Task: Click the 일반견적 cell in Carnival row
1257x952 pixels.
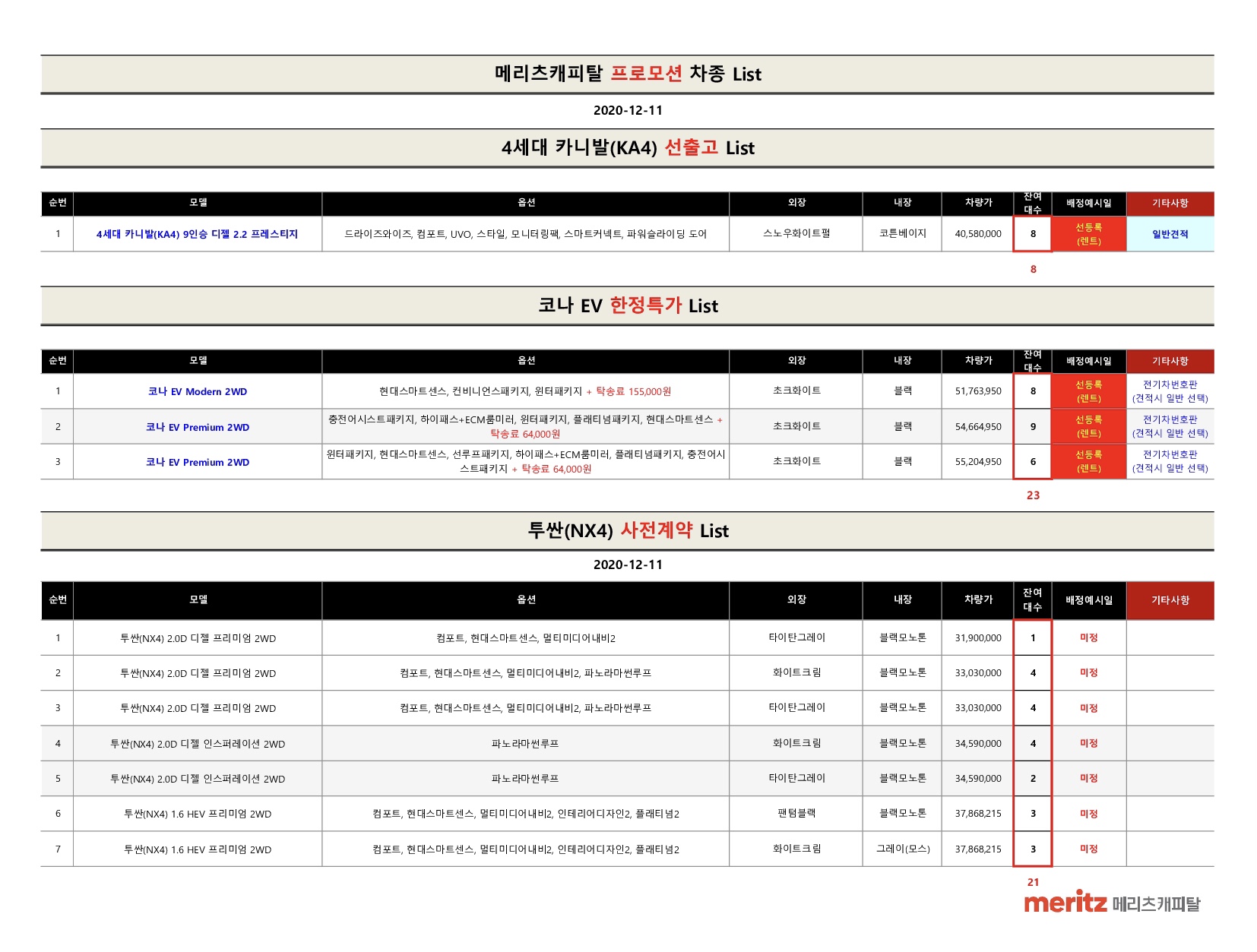Action: [1170, 234]
